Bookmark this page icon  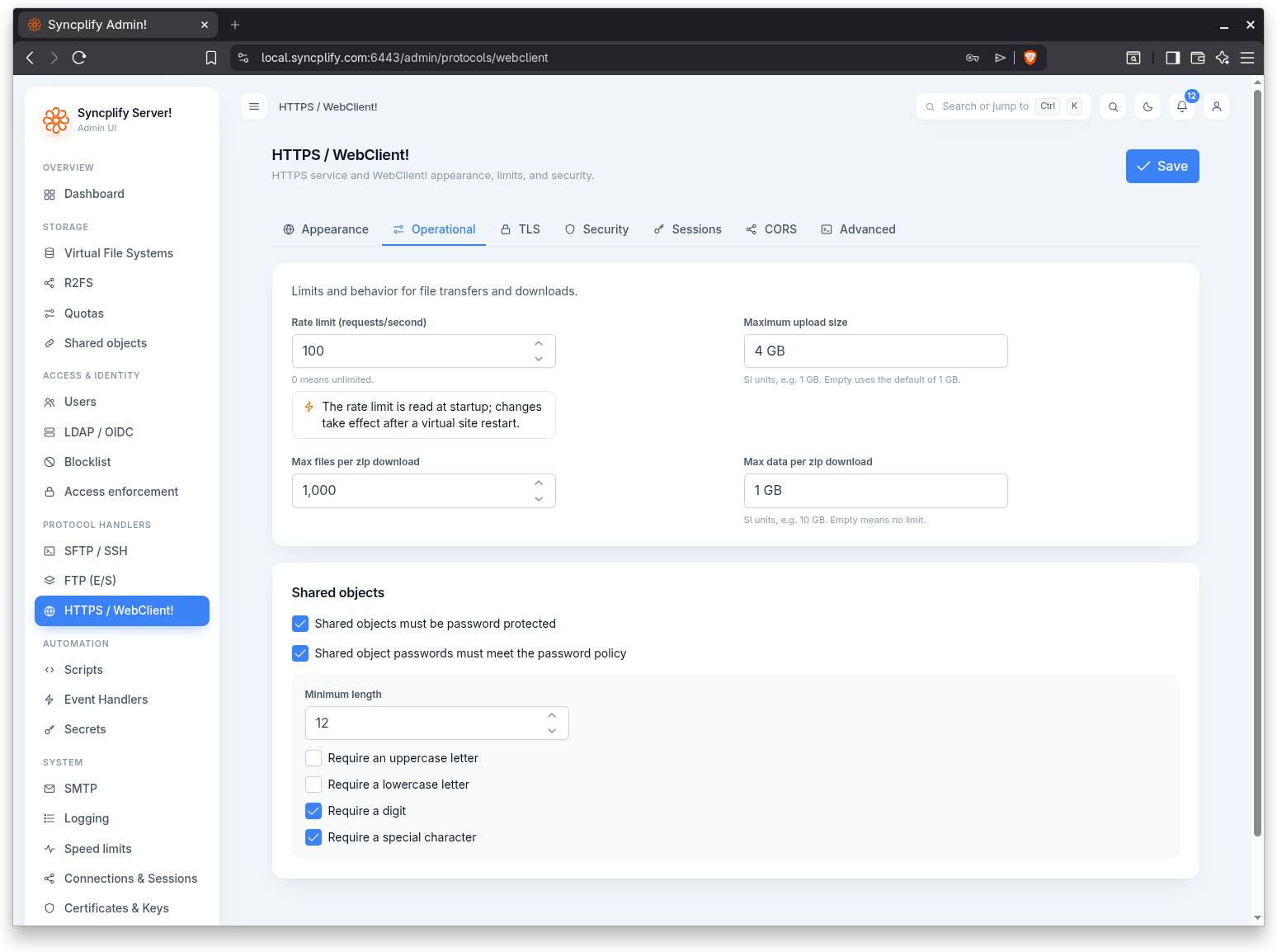coord(211,58)
